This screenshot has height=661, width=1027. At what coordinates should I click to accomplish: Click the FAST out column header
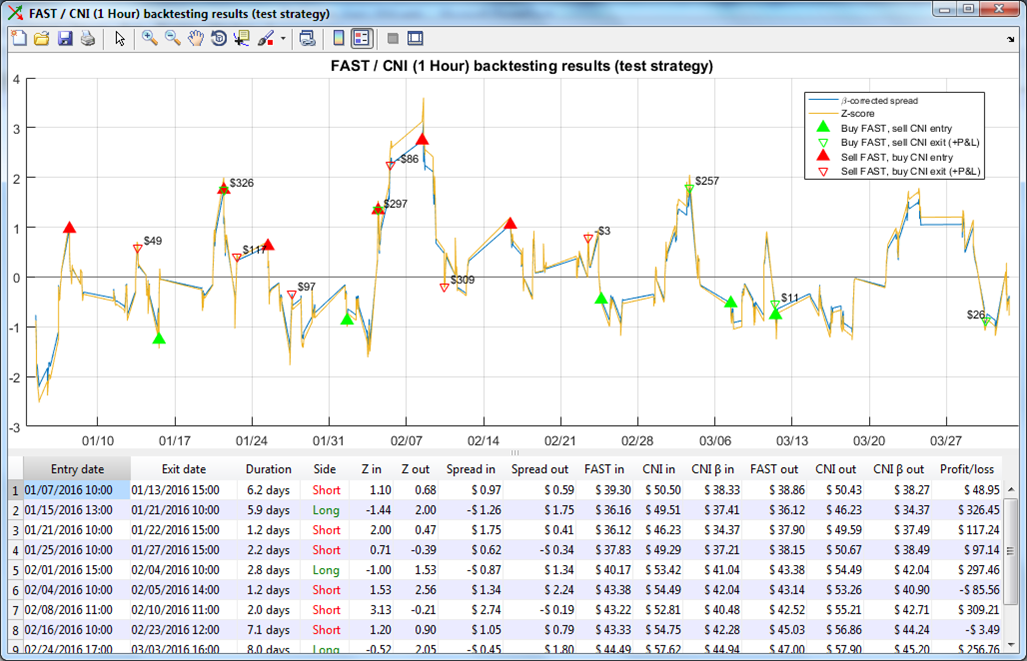pos(774,469)
